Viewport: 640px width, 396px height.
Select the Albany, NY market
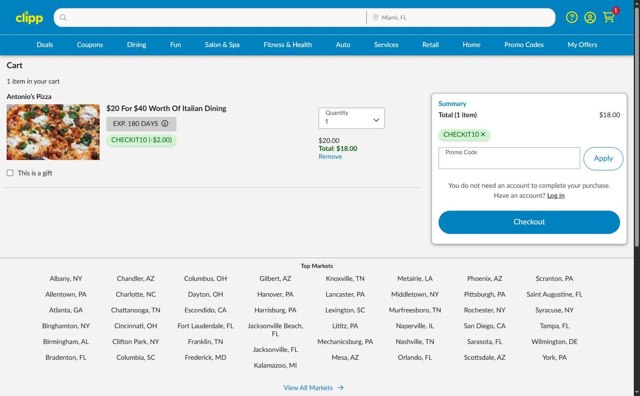coord(66,279)
